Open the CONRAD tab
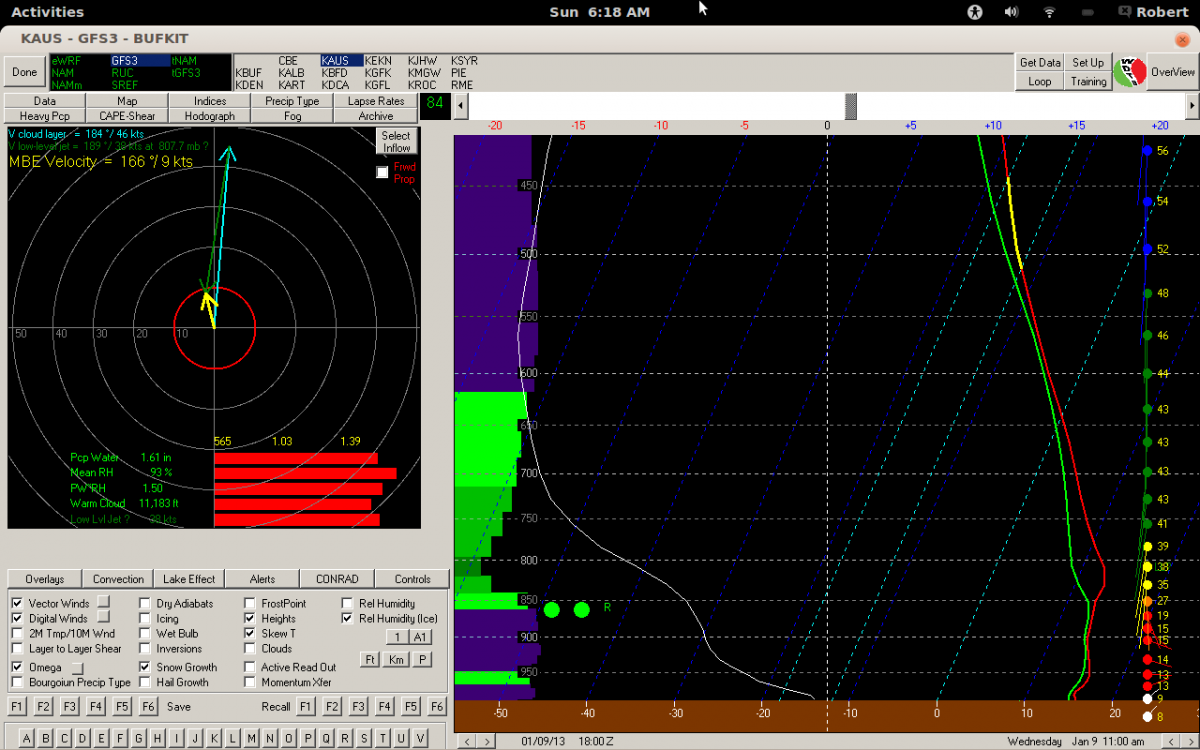This screenshot has height=750, width=1200. click(337, 579)
